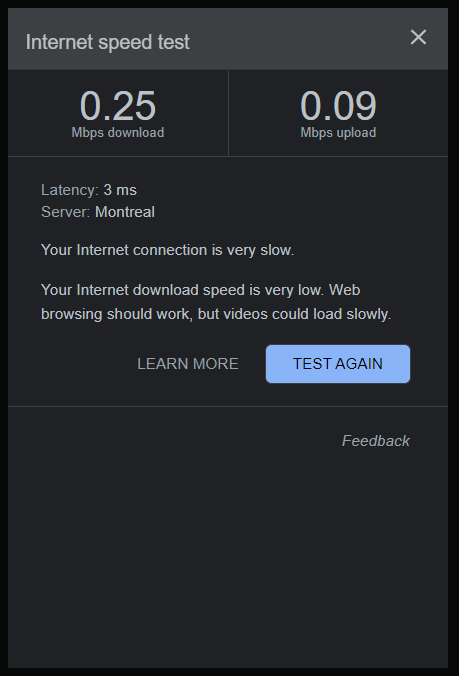Close the Internet speed test dialog
This screenshot has height=676, width=459.
coord(418,37)
